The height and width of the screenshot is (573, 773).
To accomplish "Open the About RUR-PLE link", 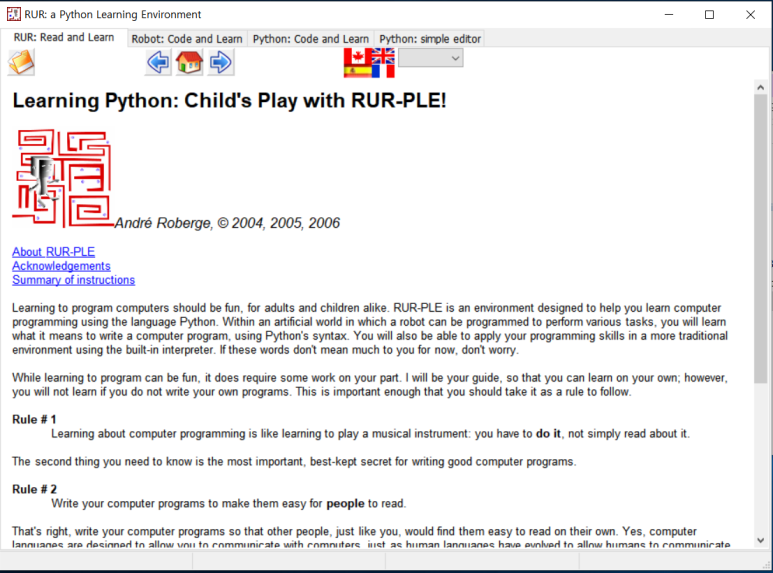I will 53,252.
